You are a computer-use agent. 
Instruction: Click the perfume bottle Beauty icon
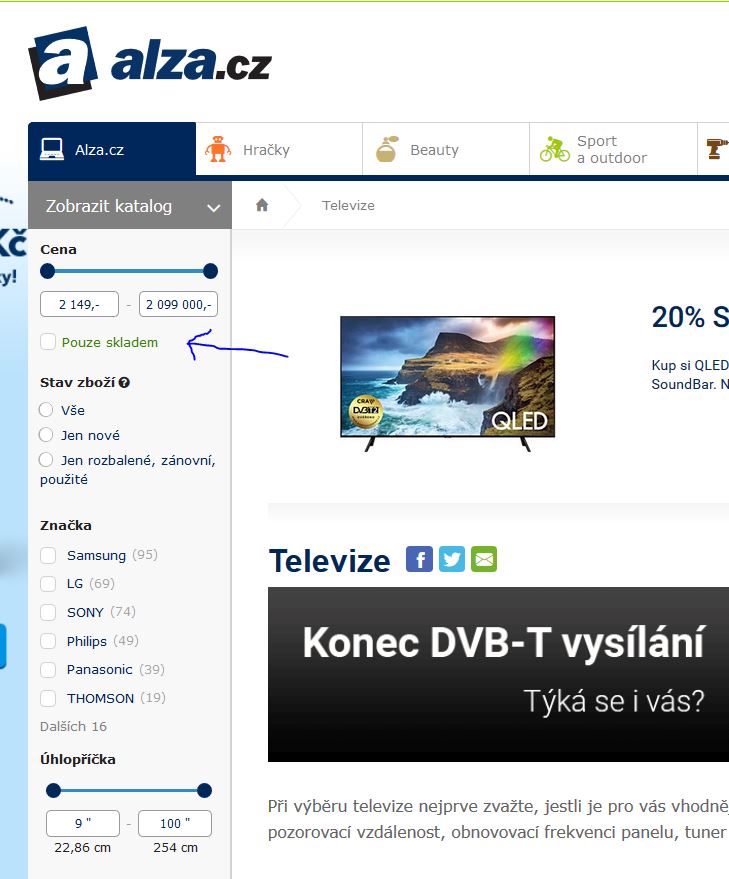tap(387, 149)
